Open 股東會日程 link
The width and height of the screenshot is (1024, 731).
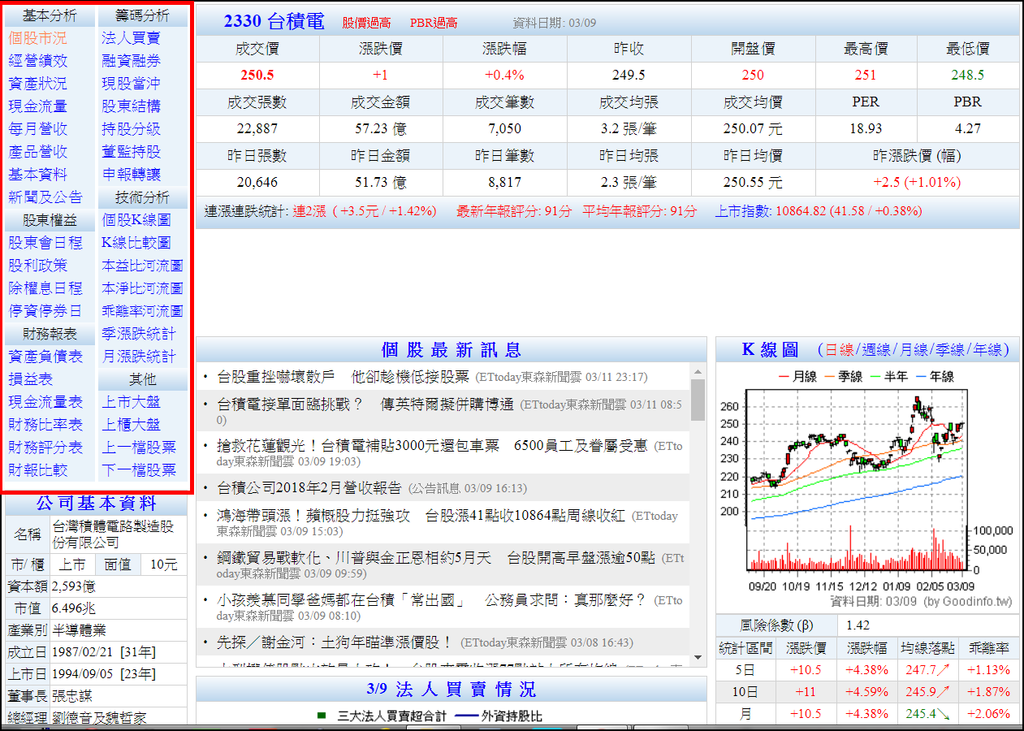[45, 243]
